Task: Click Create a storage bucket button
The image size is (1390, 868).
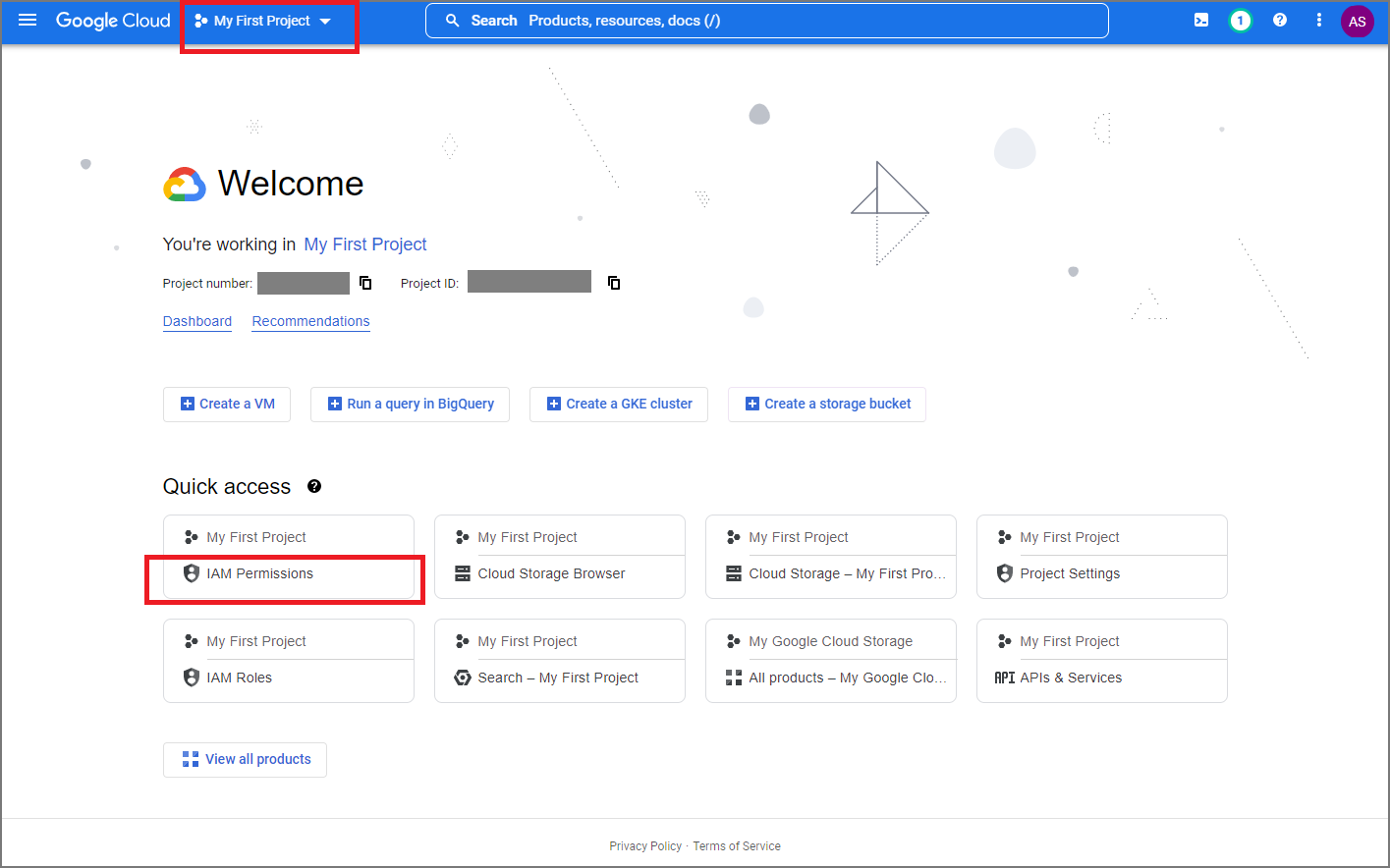Action: point(827,404)
